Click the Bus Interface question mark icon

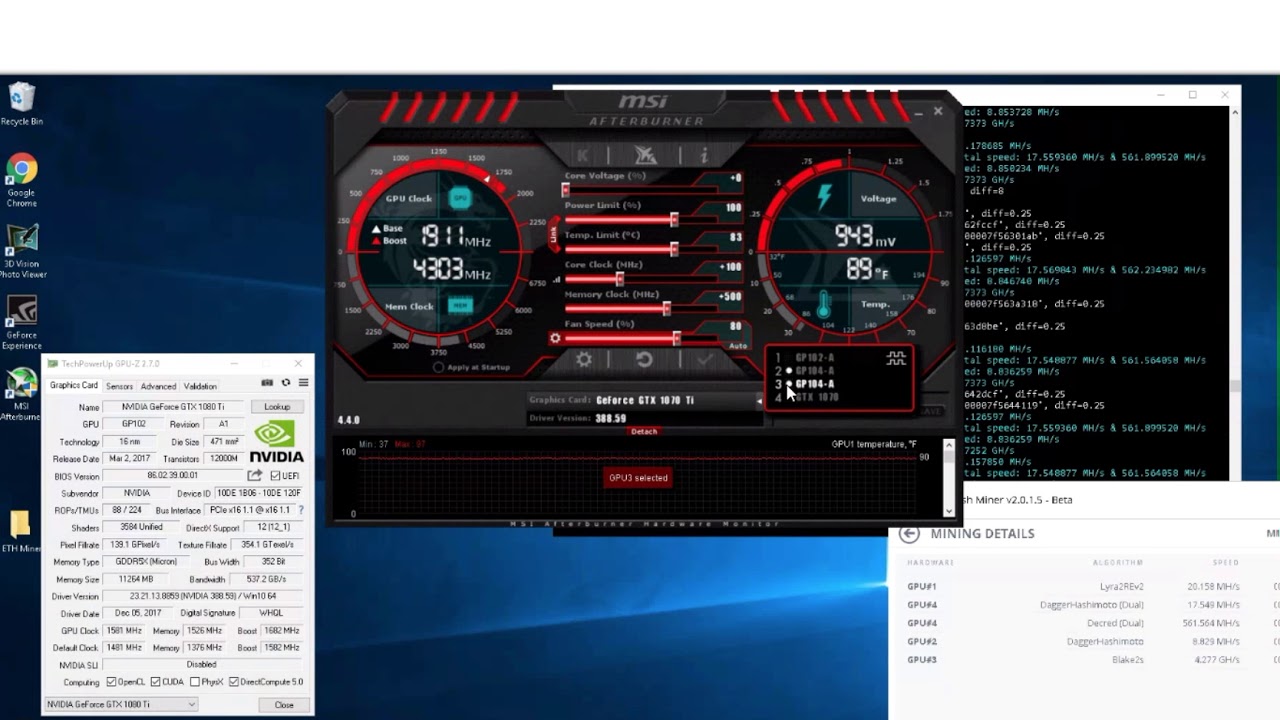click(301, 510)
